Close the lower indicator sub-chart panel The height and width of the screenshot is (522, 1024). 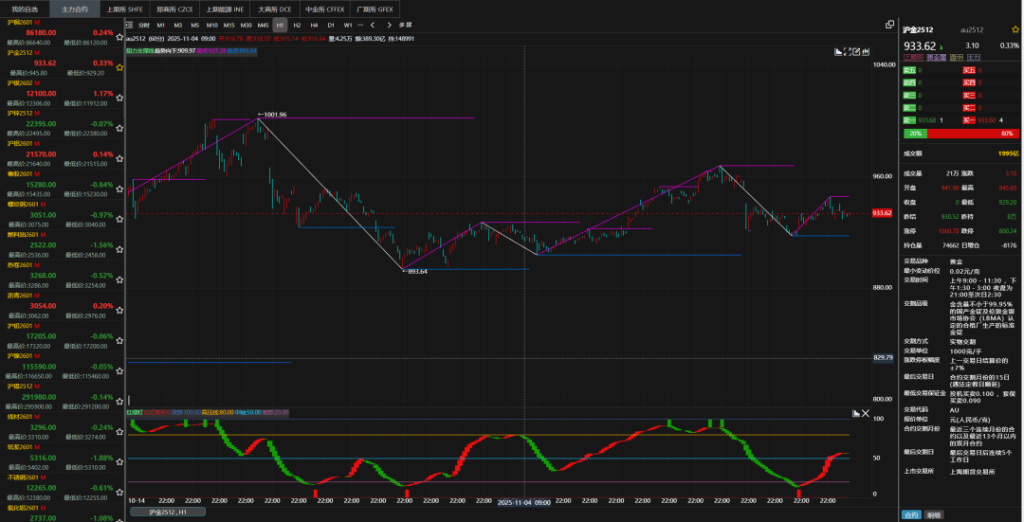pos(866,412)
